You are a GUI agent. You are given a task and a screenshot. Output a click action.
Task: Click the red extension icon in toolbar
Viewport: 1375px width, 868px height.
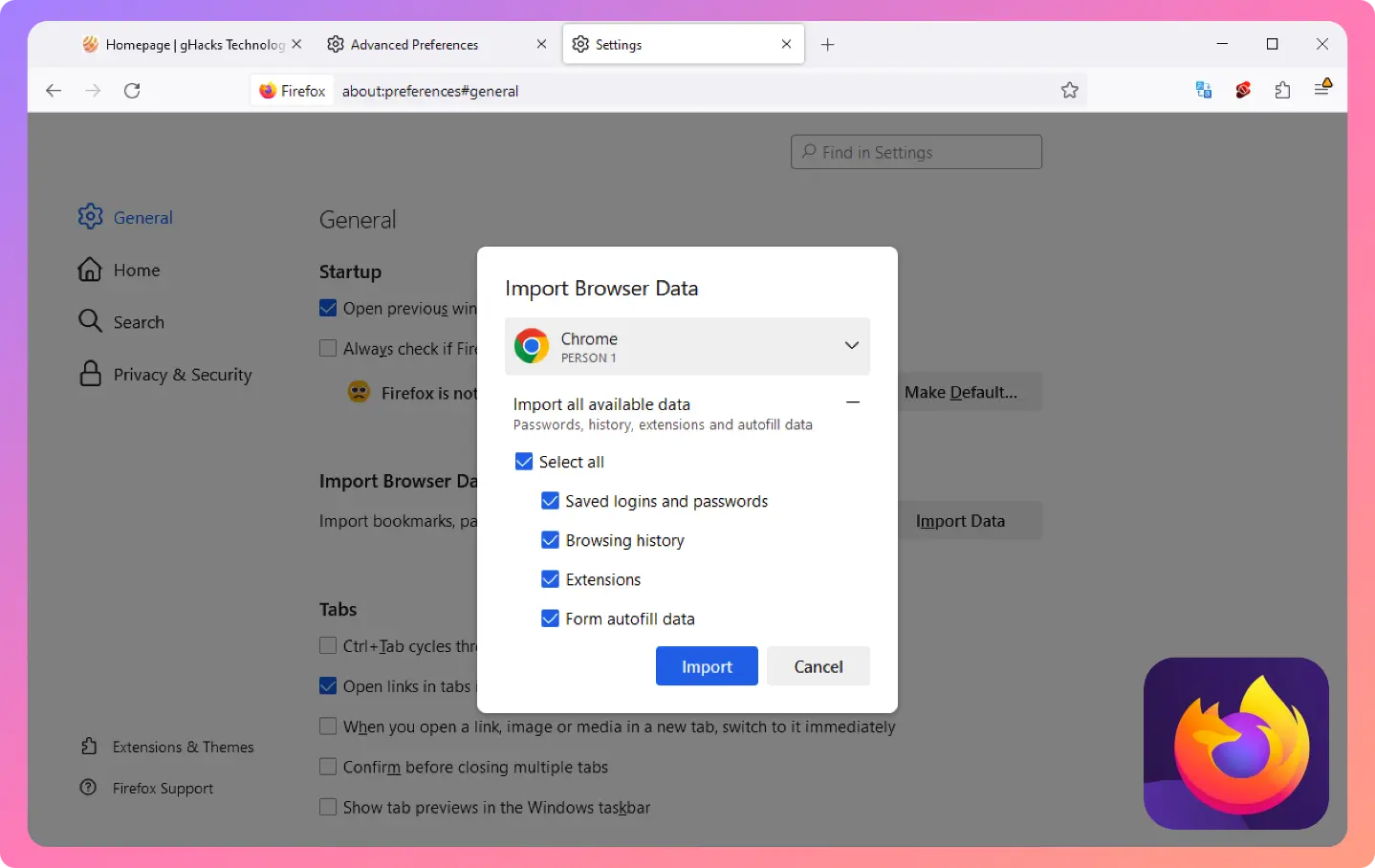pyautogui.click(x=1243, y=91)
